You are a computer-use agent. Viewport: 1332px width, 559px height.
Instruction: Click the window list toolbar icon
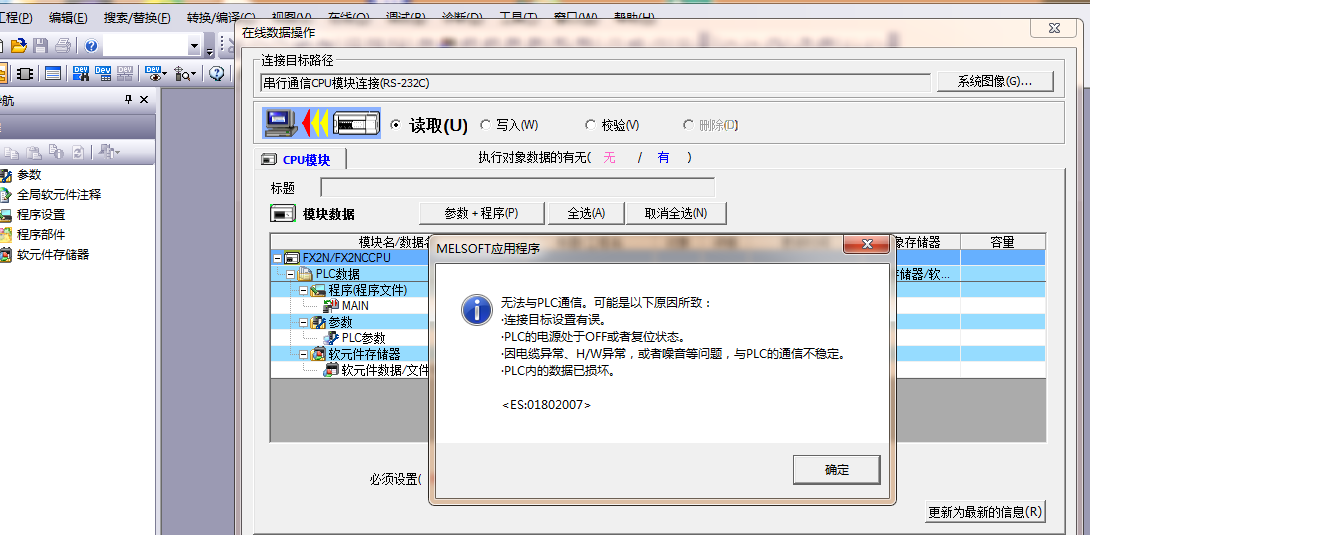pos(52,73)
